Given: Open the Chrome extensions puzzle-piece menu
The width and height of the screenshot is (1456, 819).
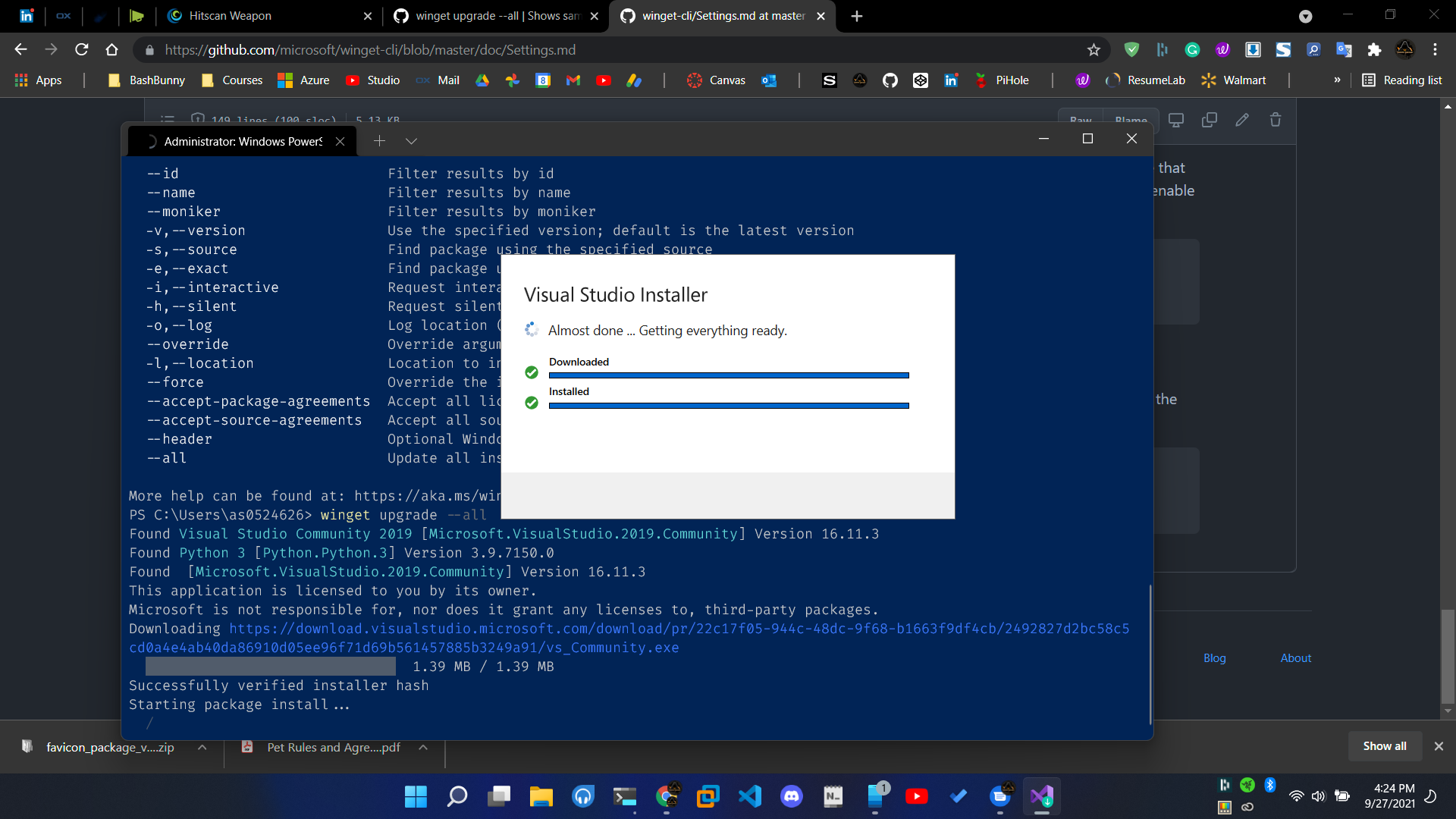Looking at the screenshot, I should click(1375, 49).
